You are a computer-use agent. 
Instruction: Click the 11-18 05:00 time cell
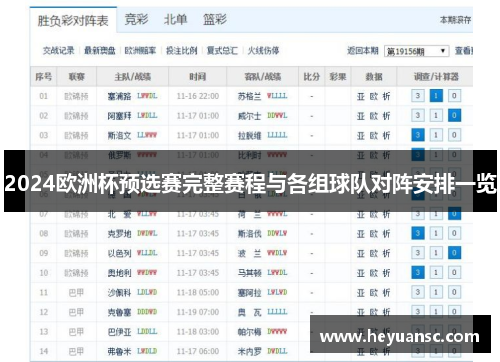tap(198, 293)
